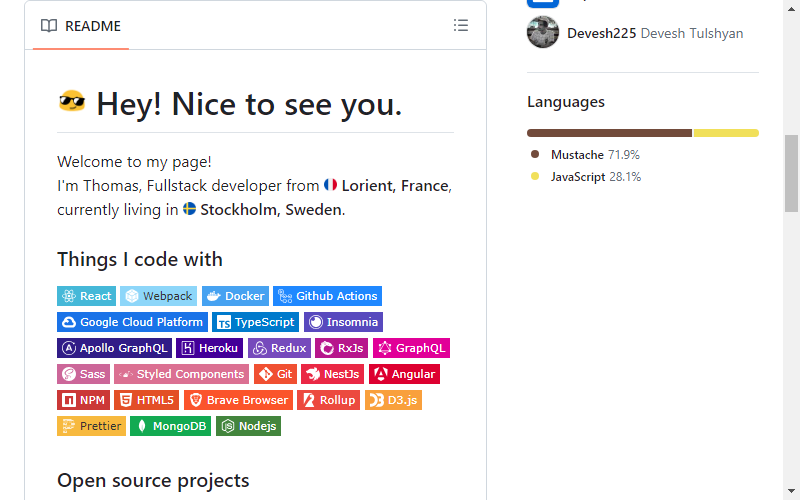The width and height of the screenshot is (800, 500).
Task: Select the README tab
Action: (81, 26)
